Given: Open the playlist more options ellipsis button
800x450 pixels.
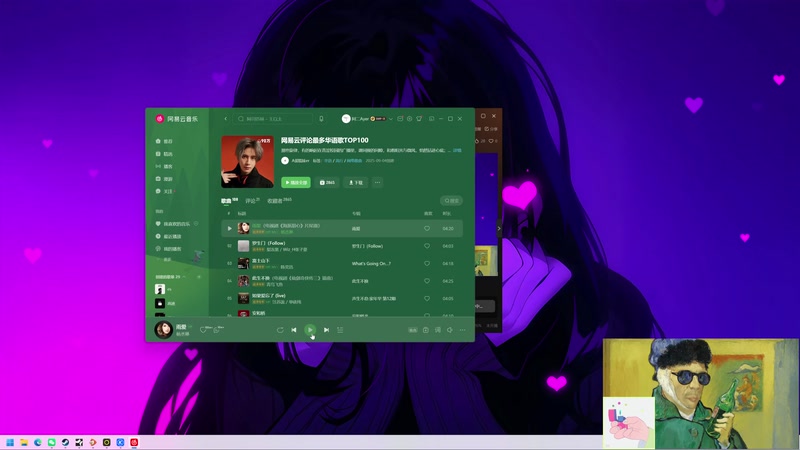Looking at the screenshot, I should [378, 182].
